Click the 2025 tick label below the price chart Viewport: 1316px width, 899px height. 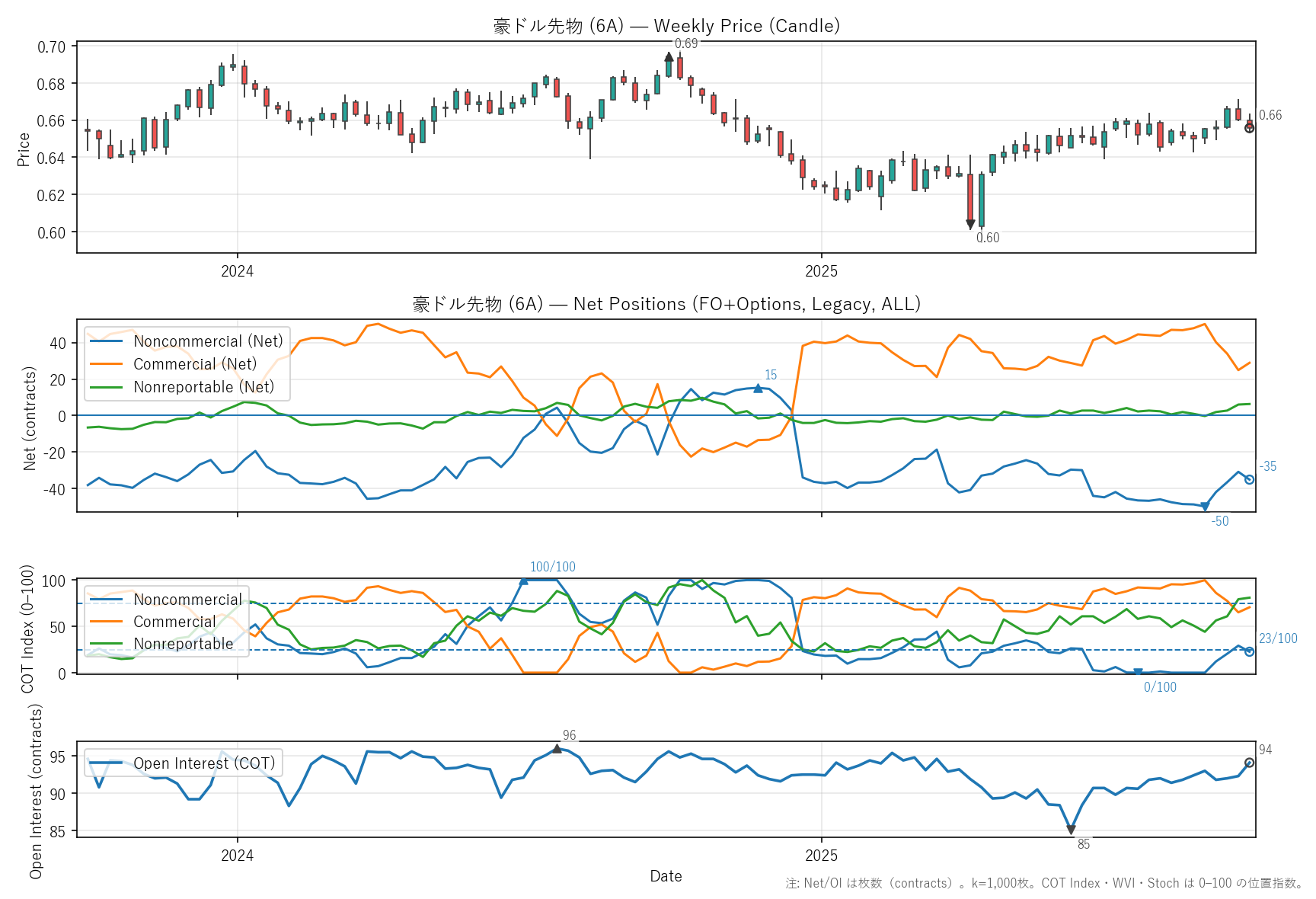[821, 271]
